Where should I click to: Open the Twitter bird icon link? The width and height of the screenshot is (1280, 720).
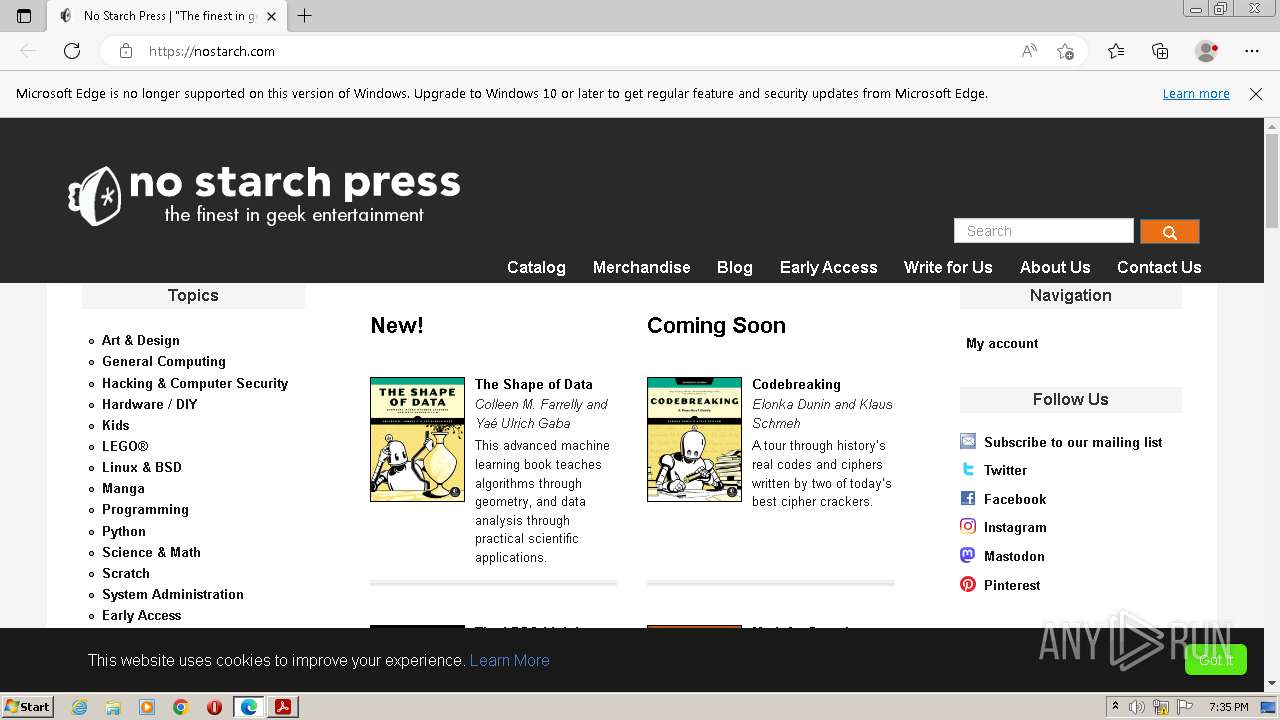point(968,469)
